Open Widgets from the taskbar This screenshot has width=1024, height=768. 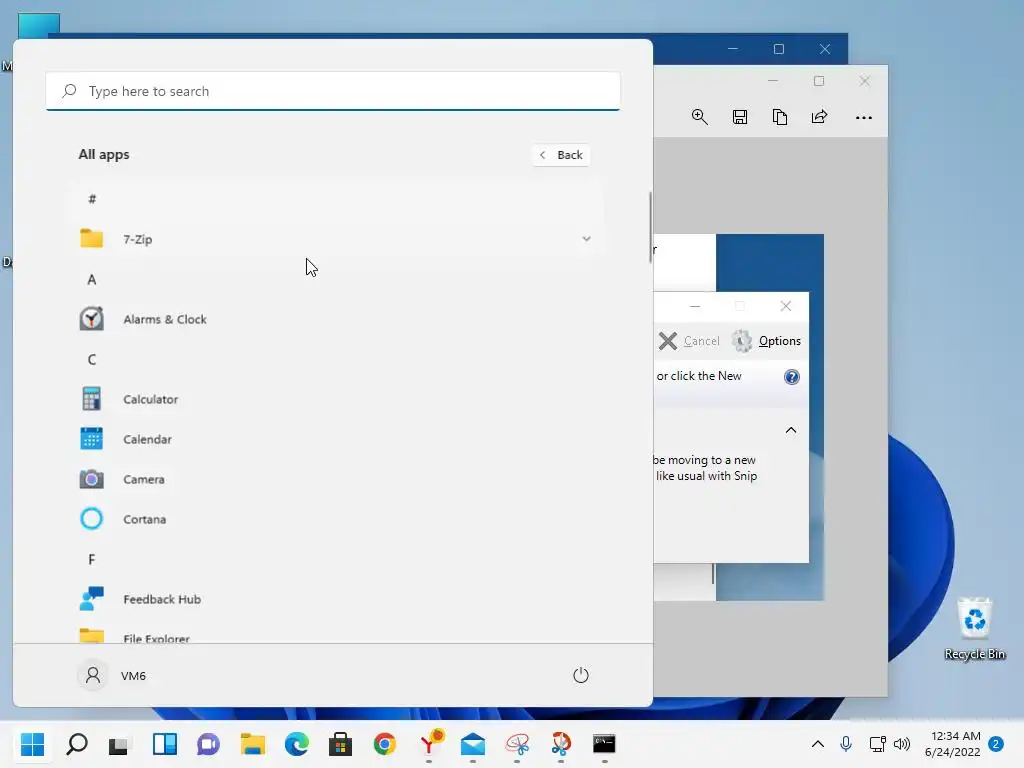(x=165, y=744)
